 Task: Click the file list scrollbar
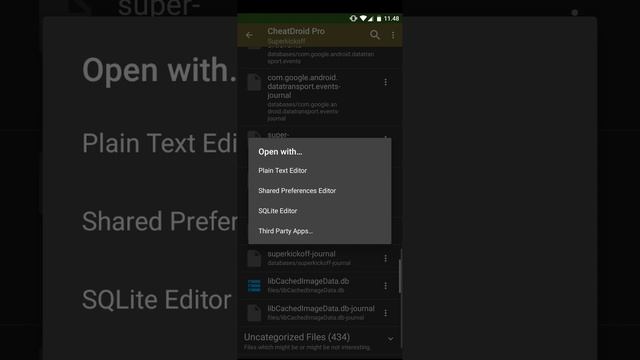pos(400,276)
